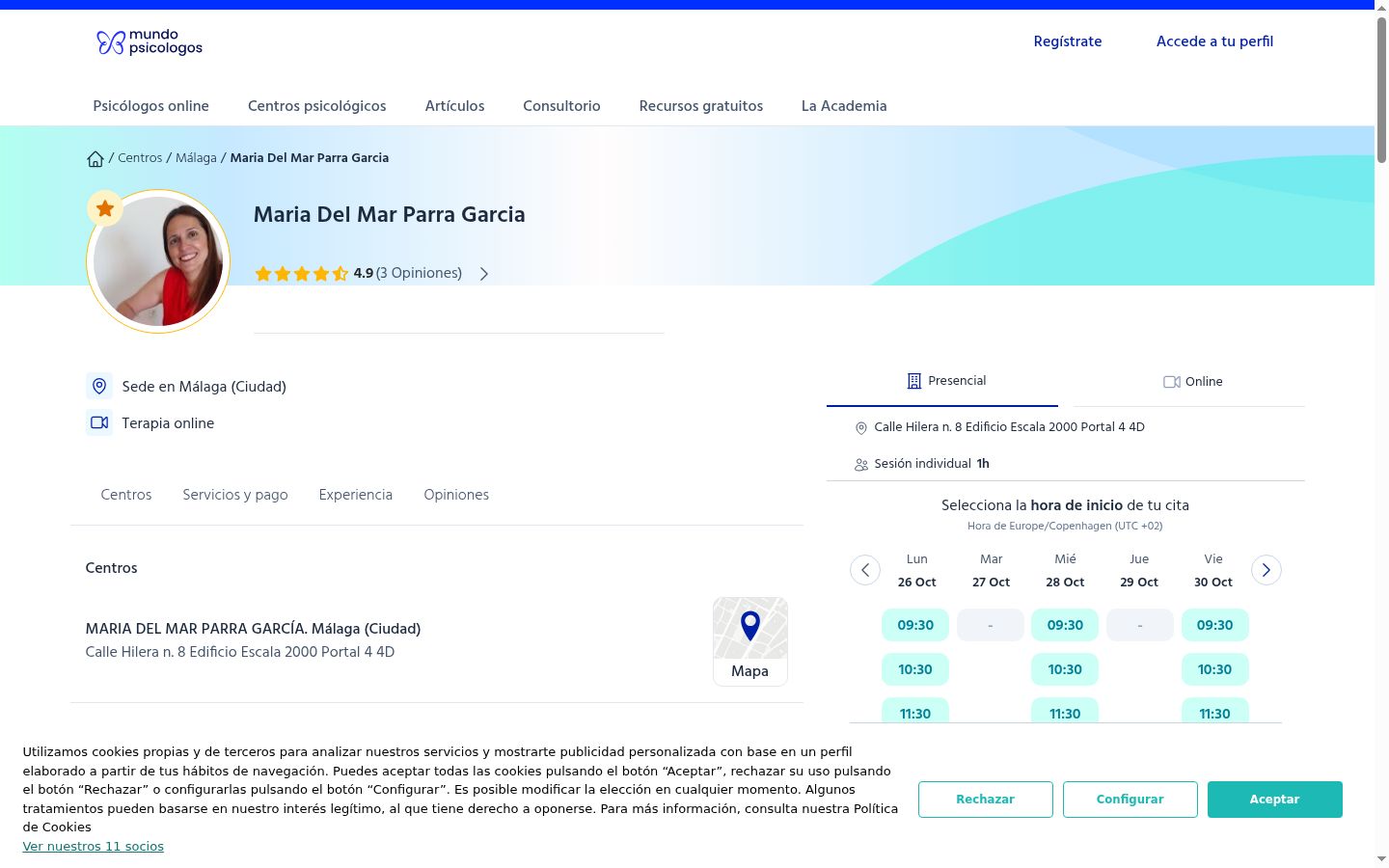The height and width of the screenshot is (868, 1389).
Task: Open the Mapa pin thumbnail
Action: [750, 641]
